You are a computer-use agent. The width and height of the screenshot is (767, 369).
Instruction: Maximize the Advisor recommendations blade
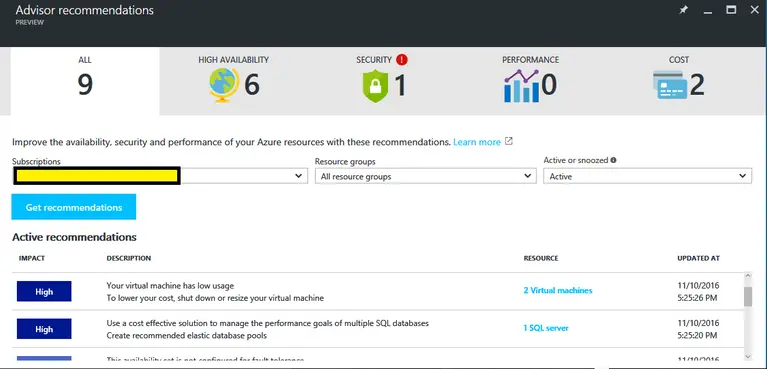731,10
